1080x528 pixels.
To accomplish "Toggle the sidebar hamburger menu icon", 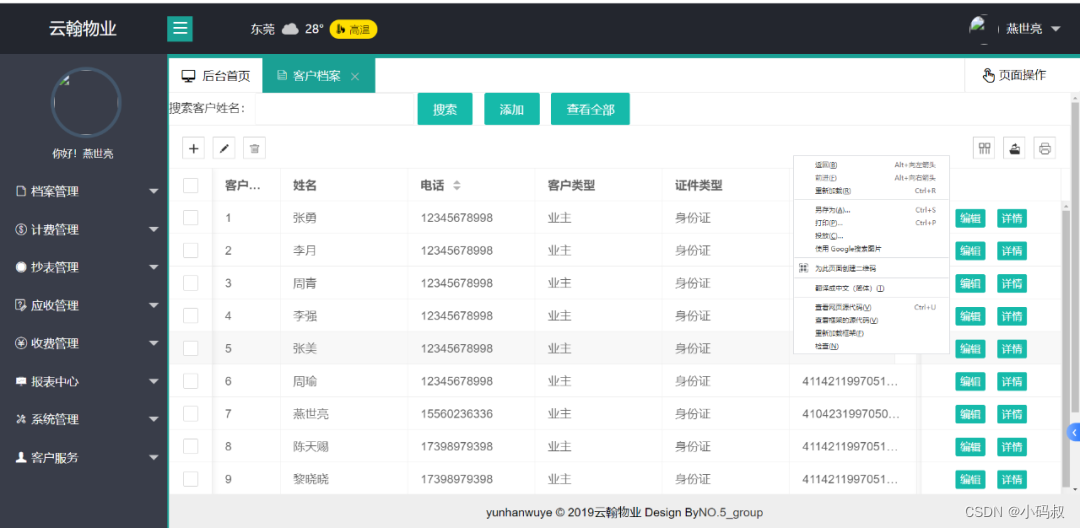I will click(x=180, y=29).
